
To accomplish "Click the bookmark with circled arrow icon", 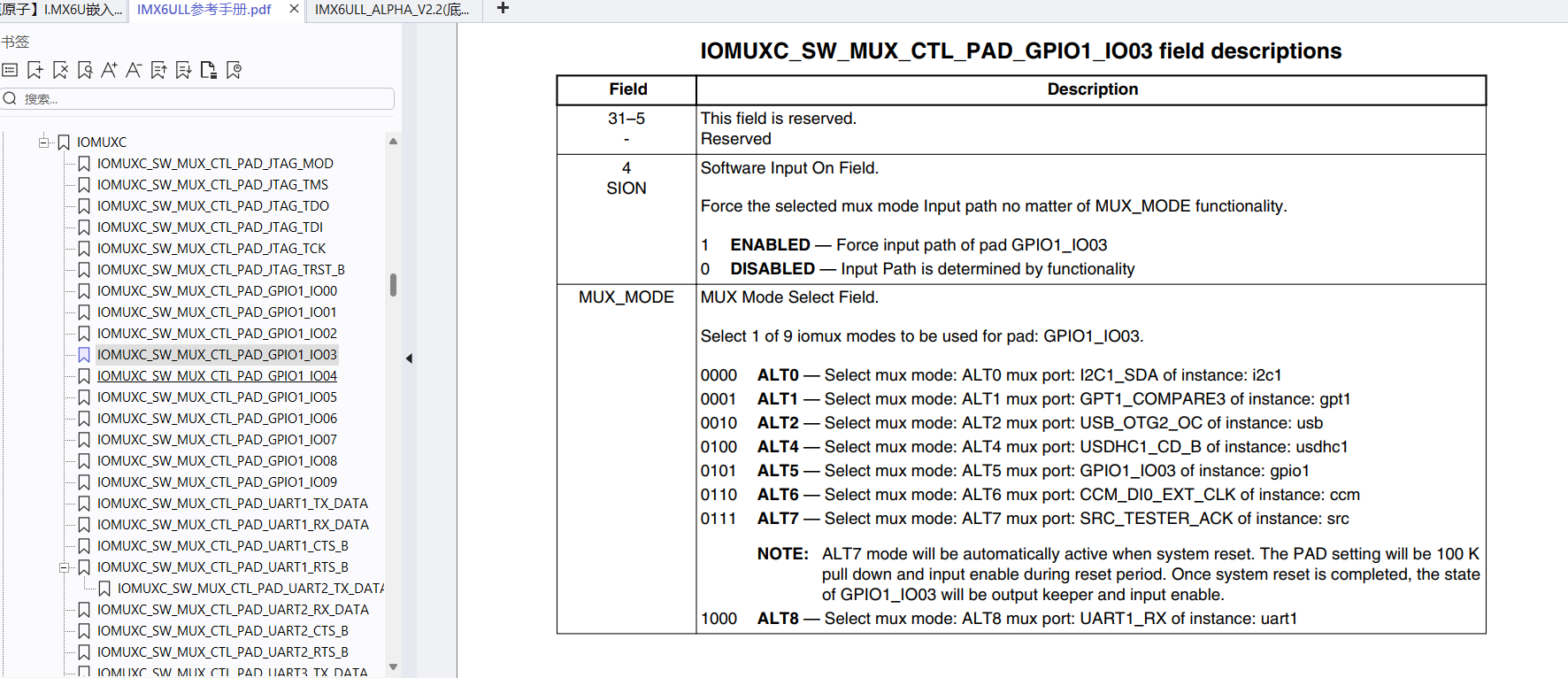I will (x=234, y=70).
